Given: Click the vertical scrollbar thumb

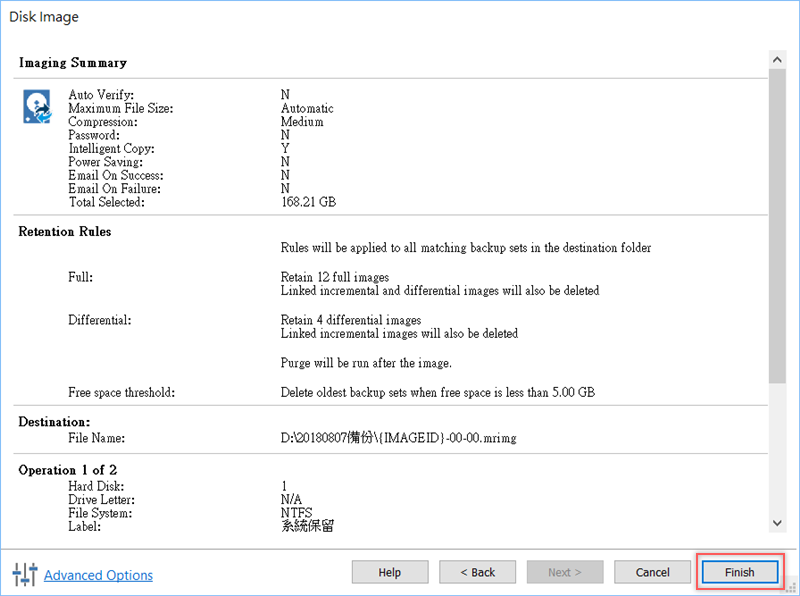Looking at the screenshot, I should 777,226.
